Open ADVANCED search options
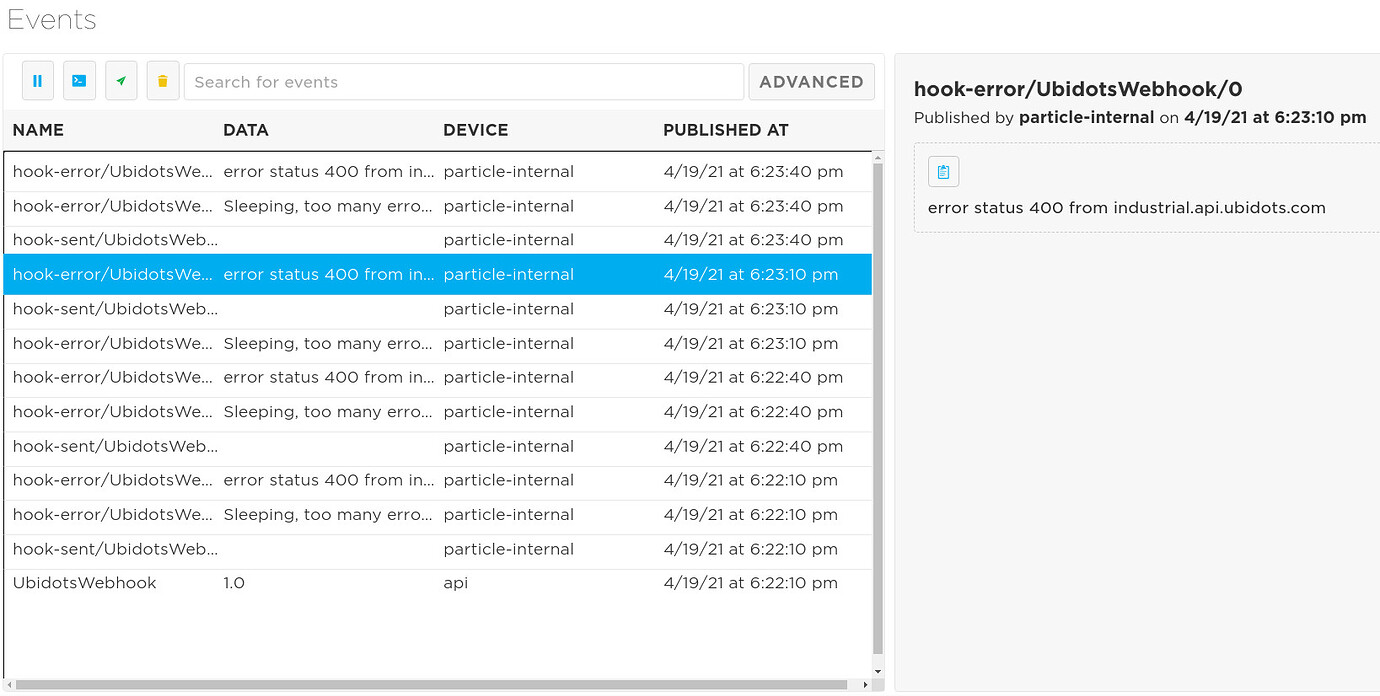 [x=811, y=81]
